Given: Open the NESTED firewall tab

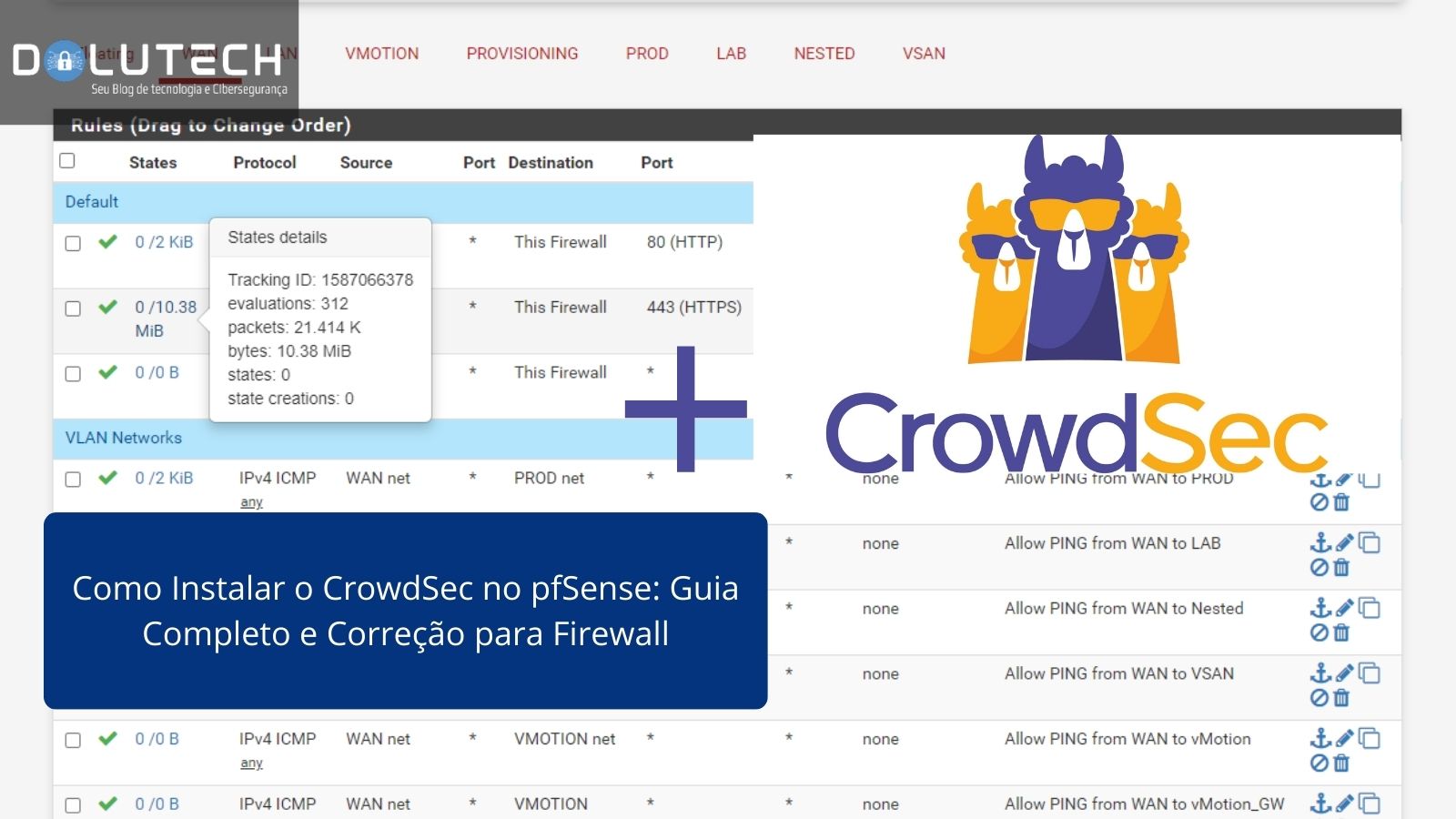Looking at the screenshot, I should tap(824, 54).
